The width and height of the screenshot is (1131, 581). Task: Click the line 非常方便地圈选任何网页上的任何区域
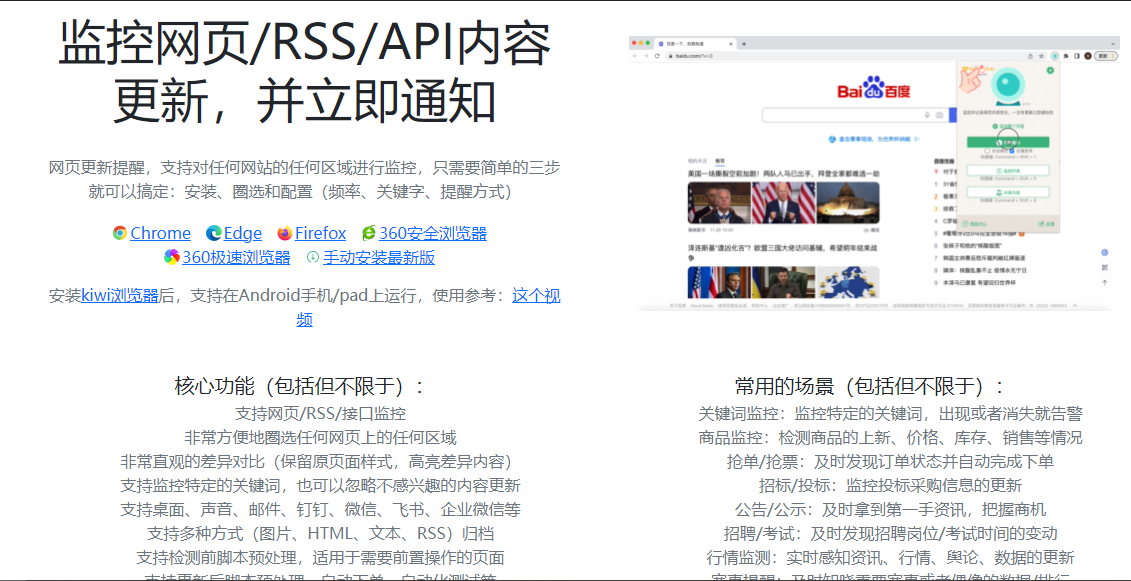(x=321, y=437)
